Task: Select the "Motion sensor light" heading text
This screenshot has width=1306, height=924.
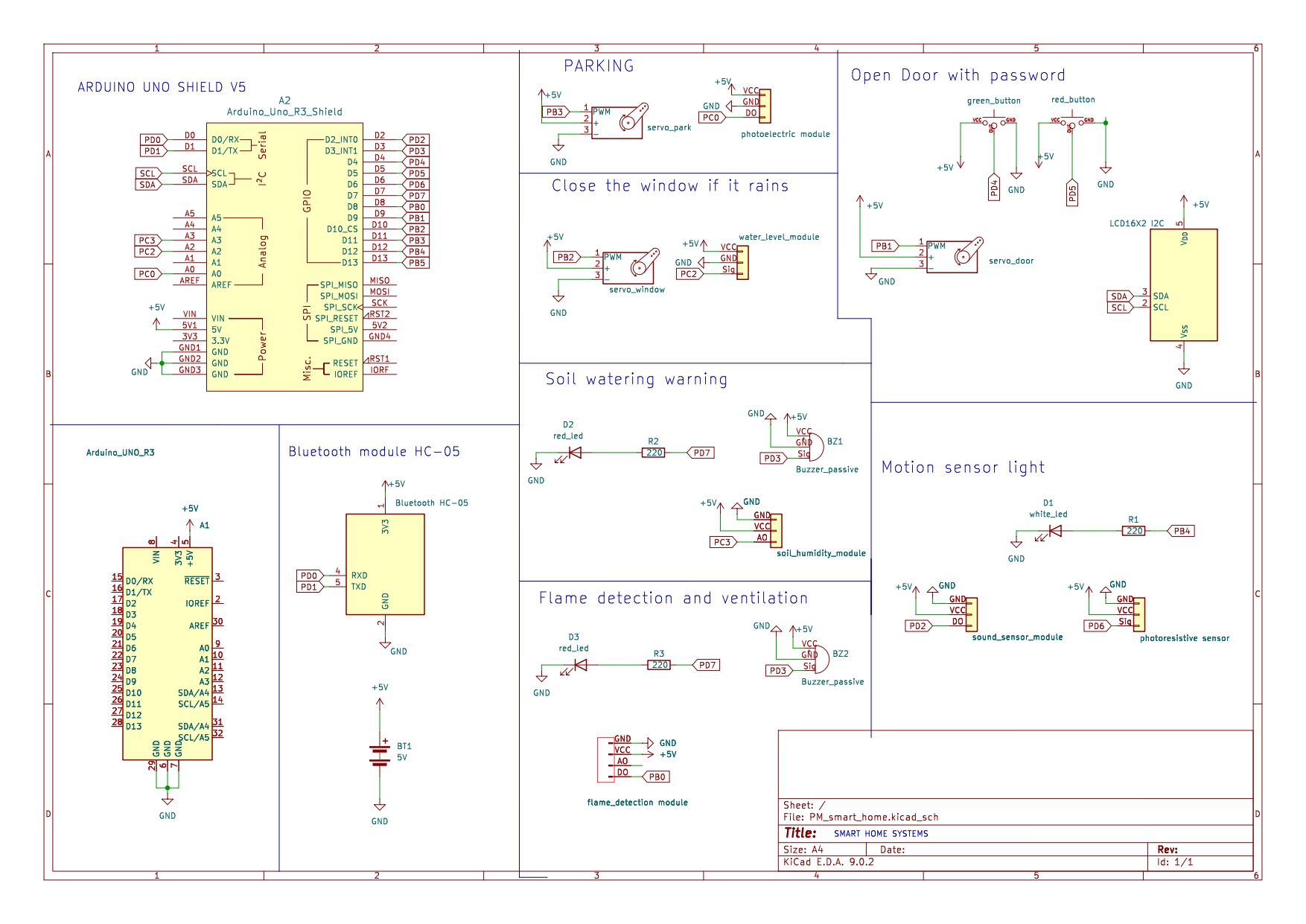Action: (963, 468)
